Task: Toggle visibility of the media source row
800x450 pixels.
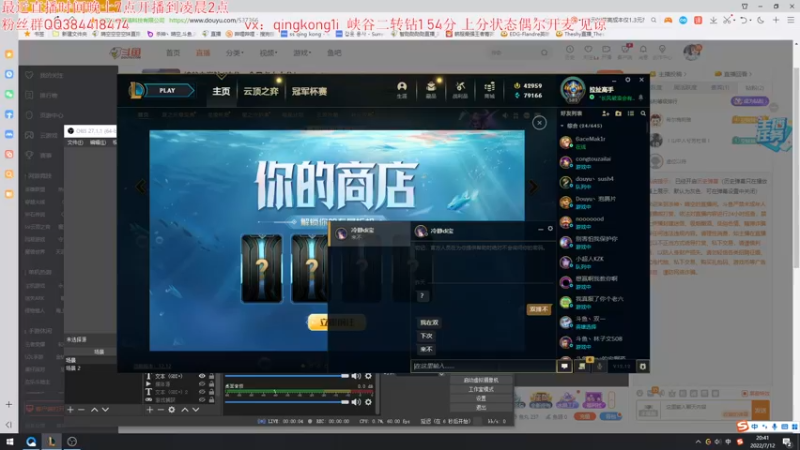Action: point(202,384)
